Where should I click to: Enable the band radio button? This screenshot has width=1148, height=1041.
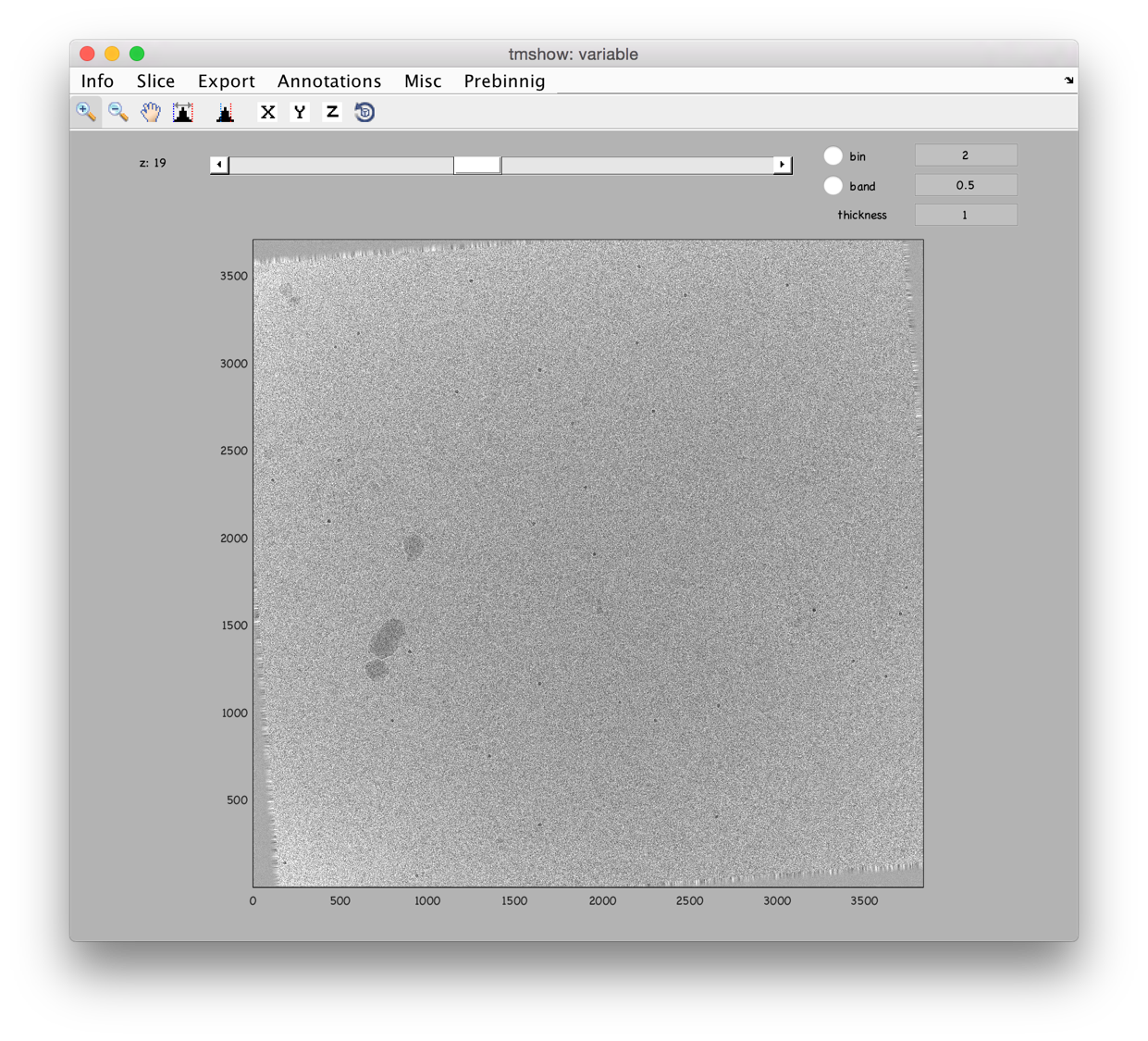(833, 185)
